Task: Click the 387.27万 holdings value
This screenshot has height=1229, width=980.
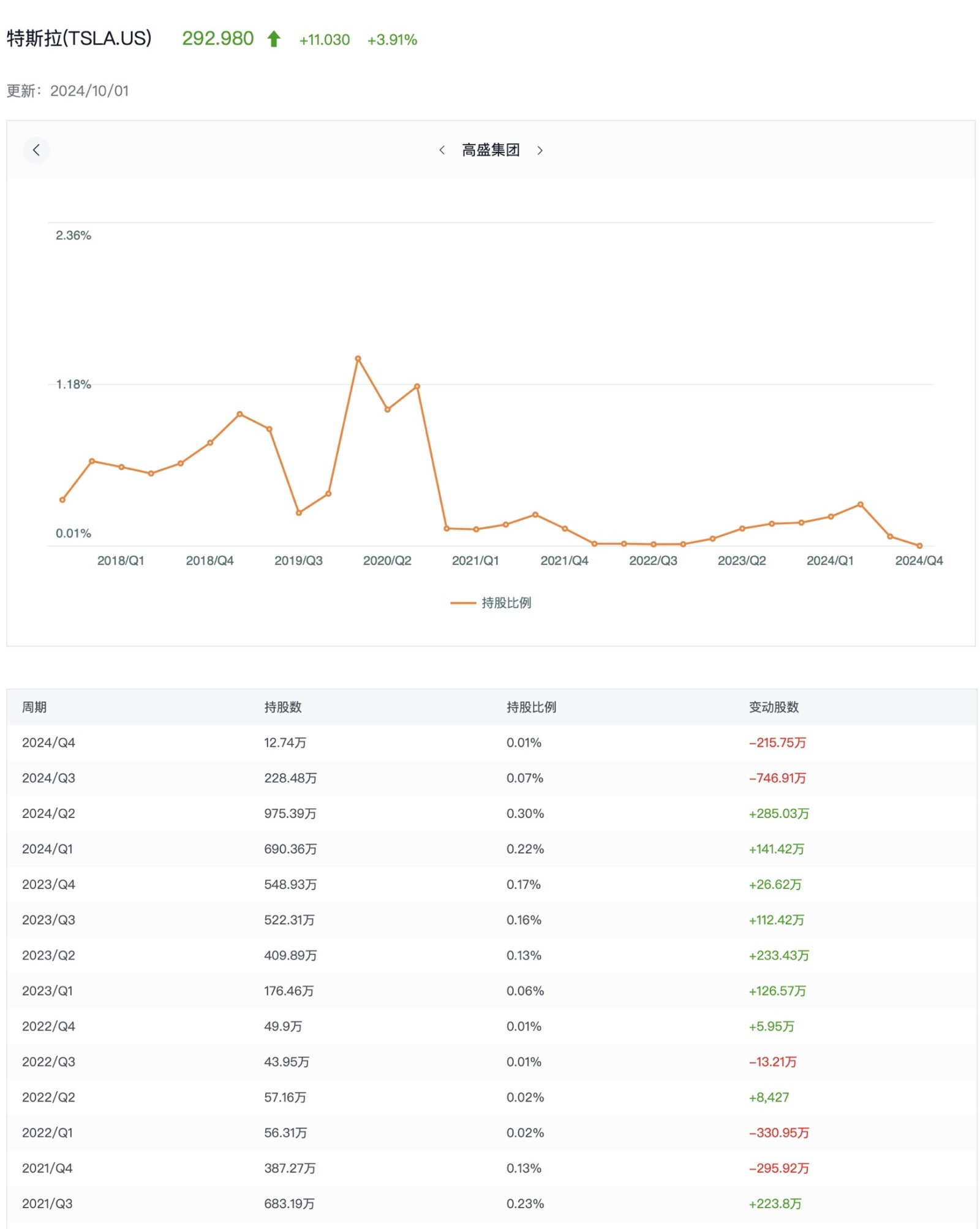Action: [x=290, y=1169]
